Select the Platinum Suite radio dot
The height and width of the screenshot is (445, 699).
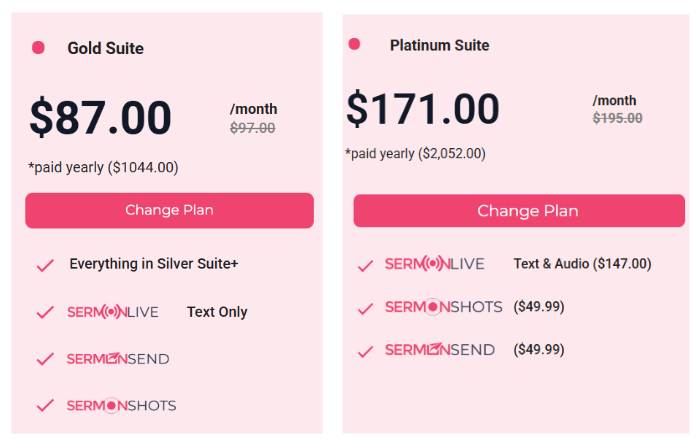(354, 44)
